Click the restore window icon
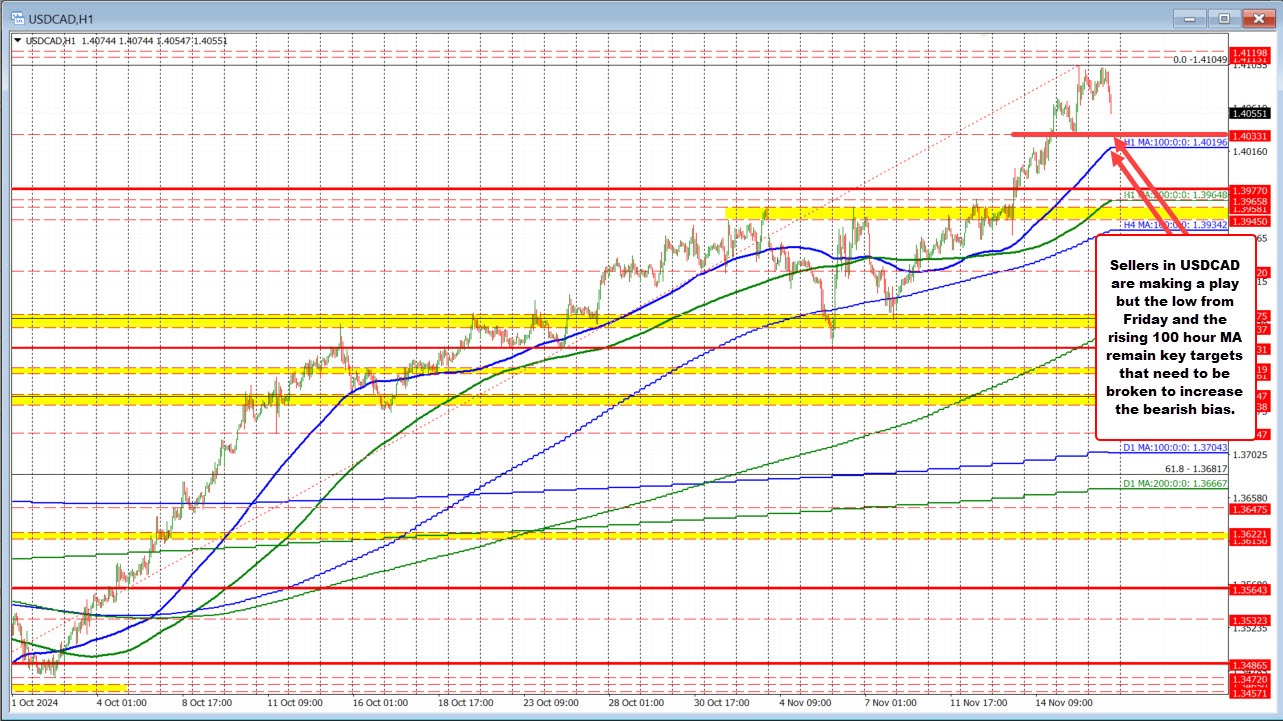1283x721 pixels. tap(1223, 17)
